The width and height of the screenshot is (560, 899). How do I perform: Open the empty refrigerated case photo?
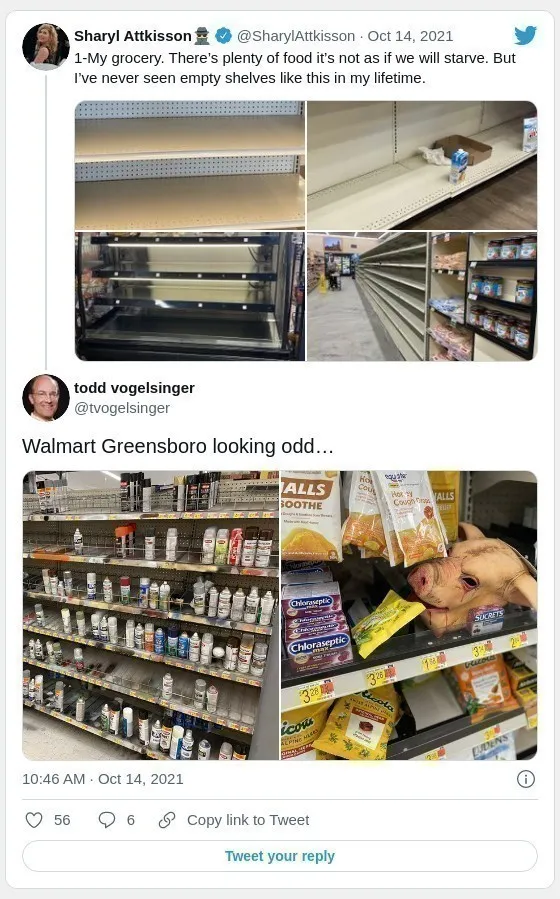(190, 296)
